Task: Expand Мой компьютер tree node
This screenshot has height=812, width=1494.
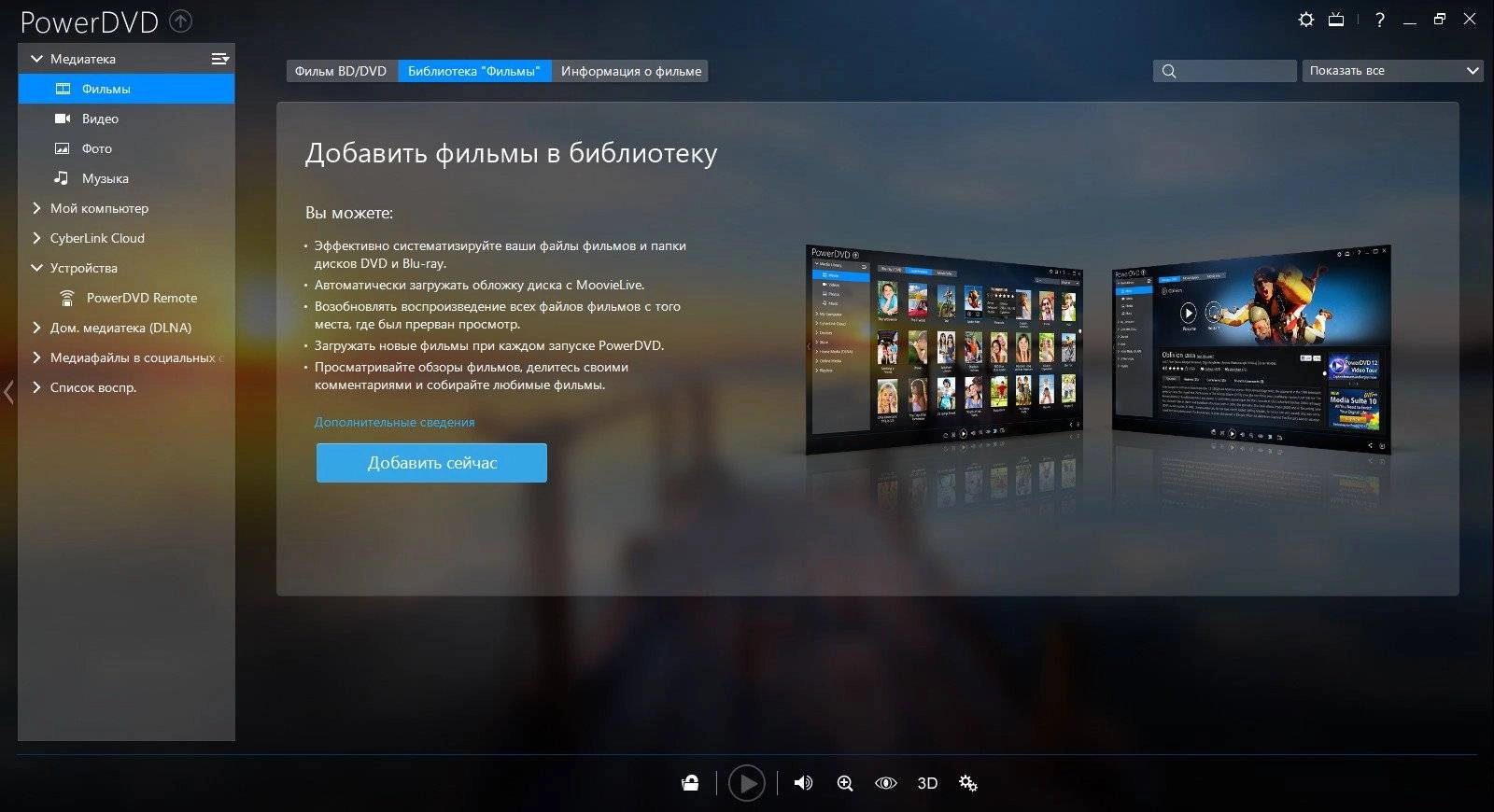Action: pos(36,208)
